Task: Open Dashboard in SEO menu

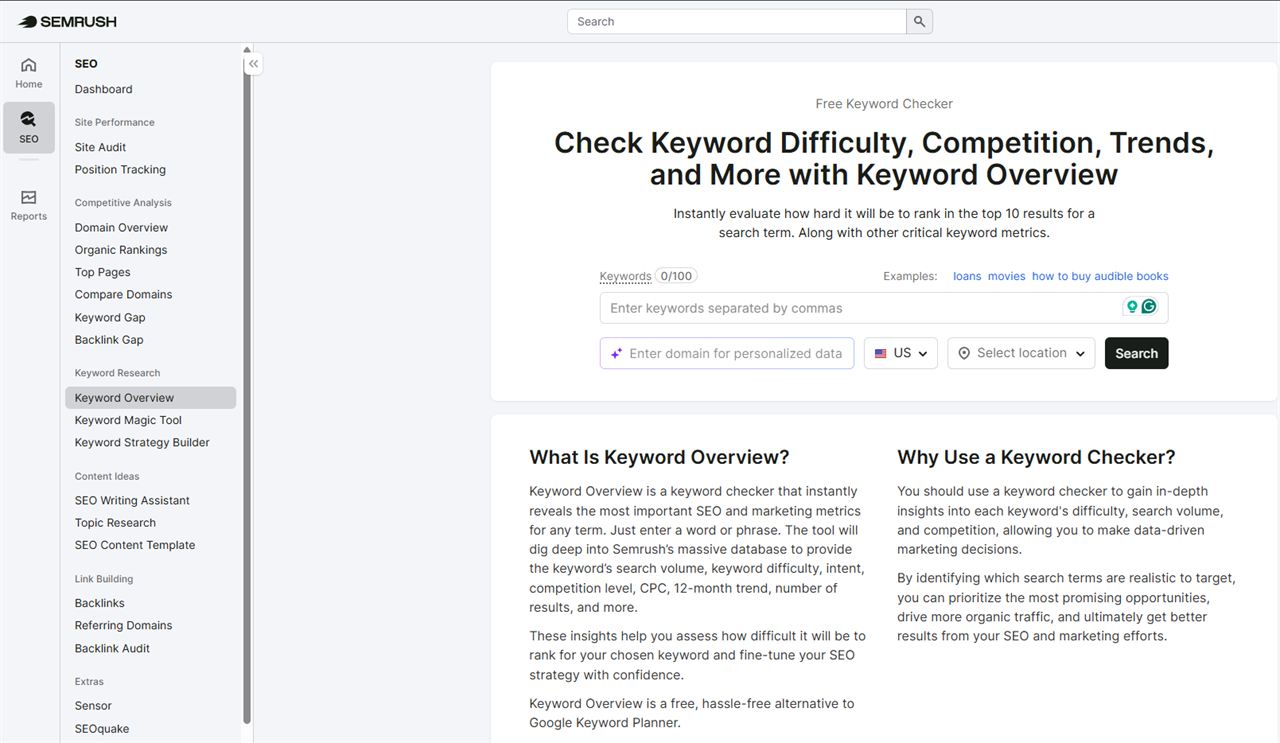Action: pos(103,89)
